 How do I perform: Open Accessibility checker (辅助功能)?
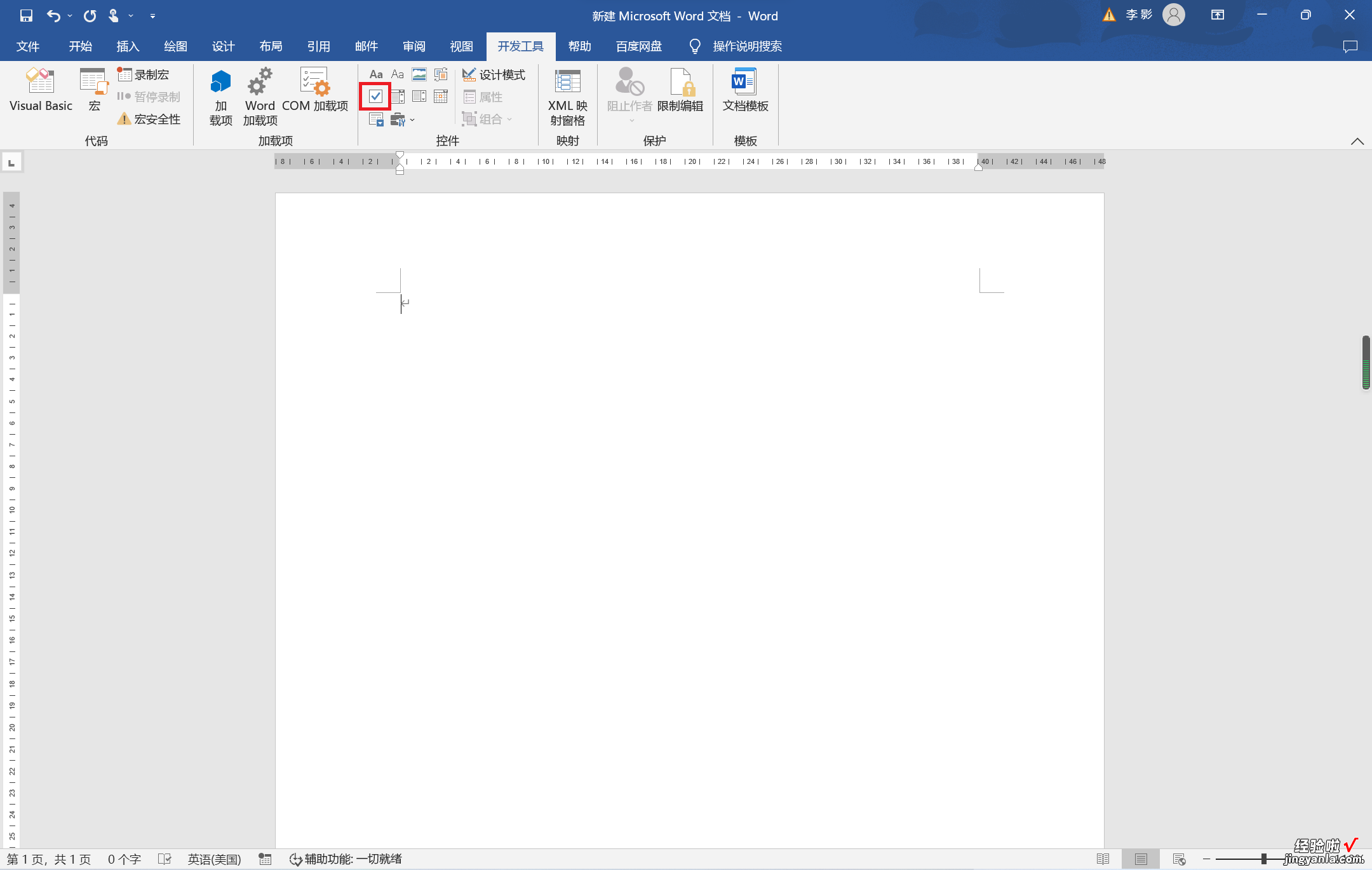(346, 859)
